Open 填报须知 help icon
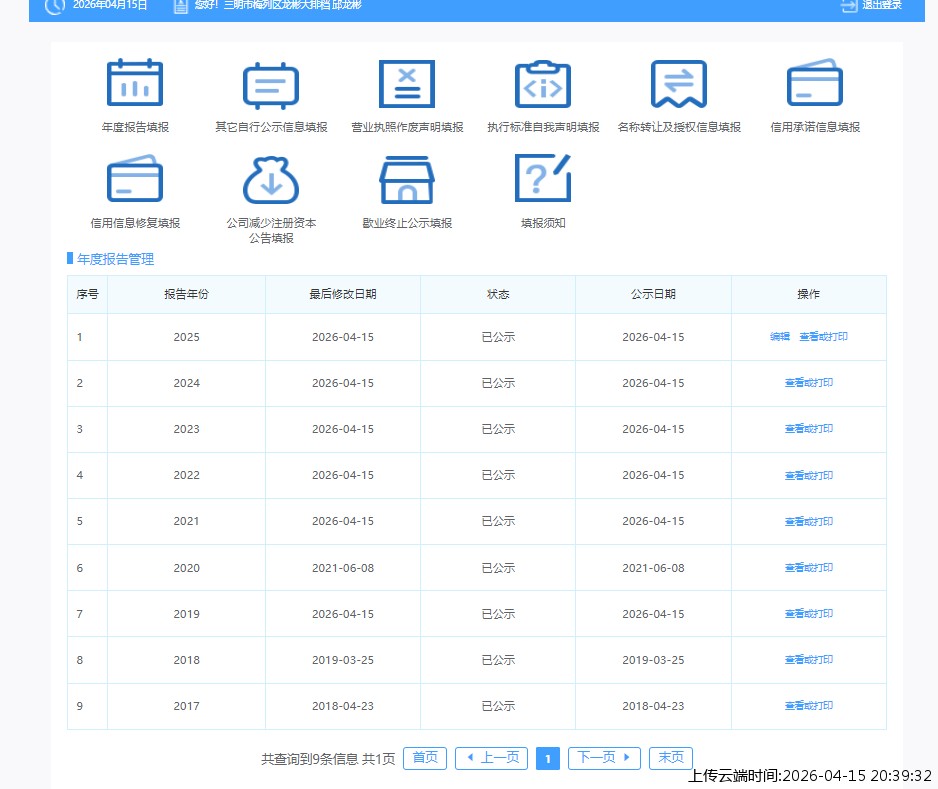 coord(543,180)
